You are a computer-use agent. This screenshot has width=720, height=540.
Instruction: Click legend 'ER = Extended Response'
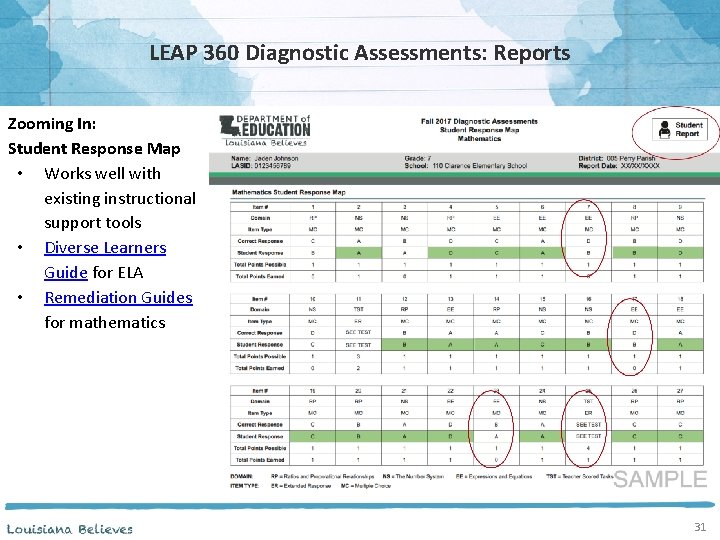pos(301,486)
